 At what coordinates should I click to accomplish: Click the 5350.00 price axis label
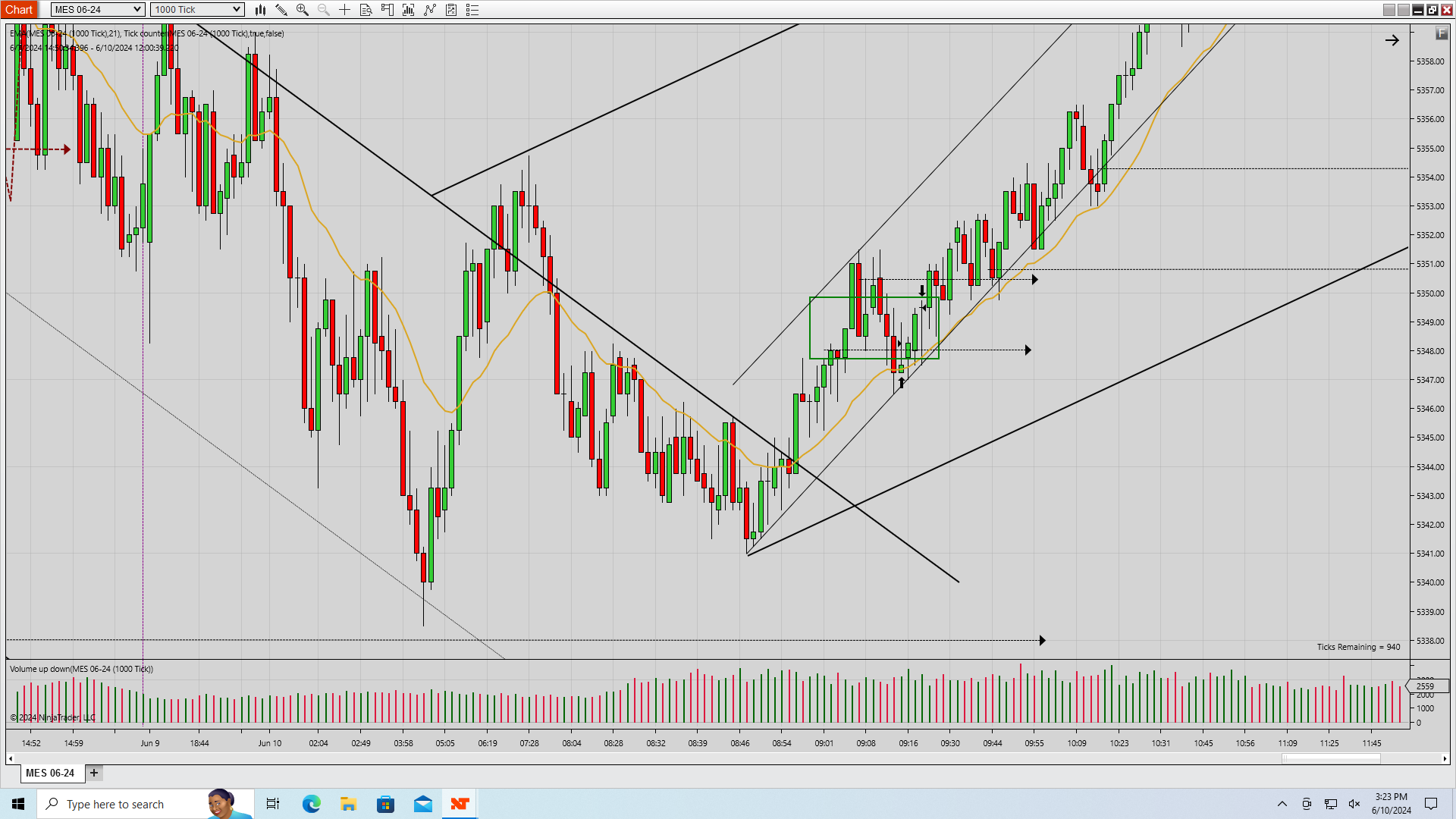(x=1430, y=293)
